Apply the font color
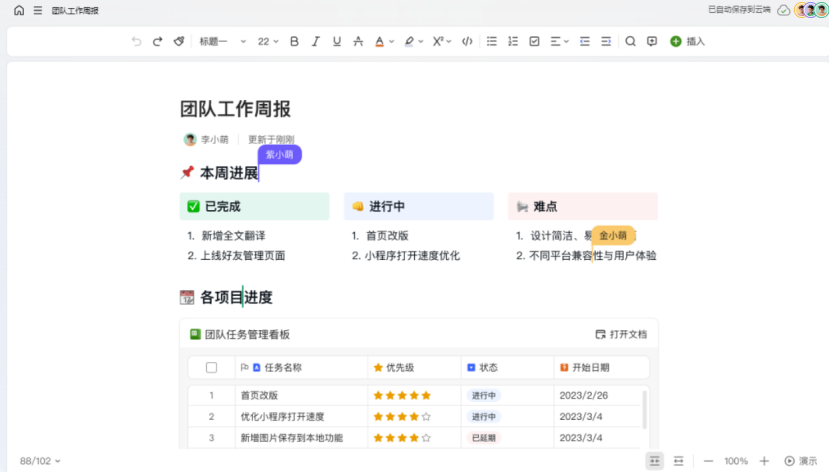This screenshot has width=830, height=472. pos(380,41)
